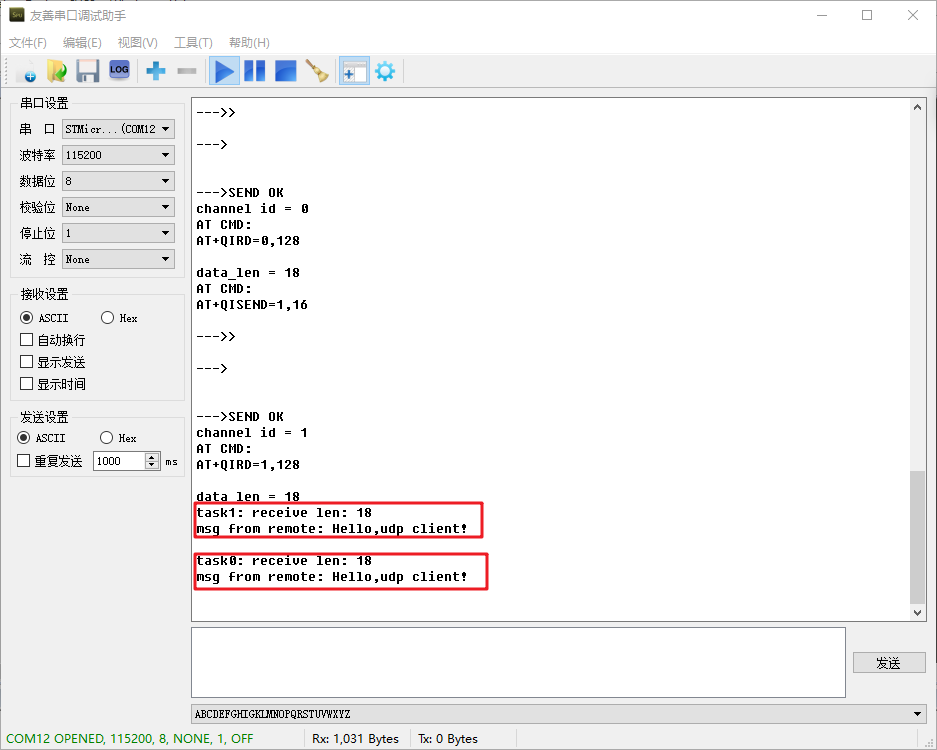Open file using the folder icon
The image size is (937, 750).
[57, 71]
